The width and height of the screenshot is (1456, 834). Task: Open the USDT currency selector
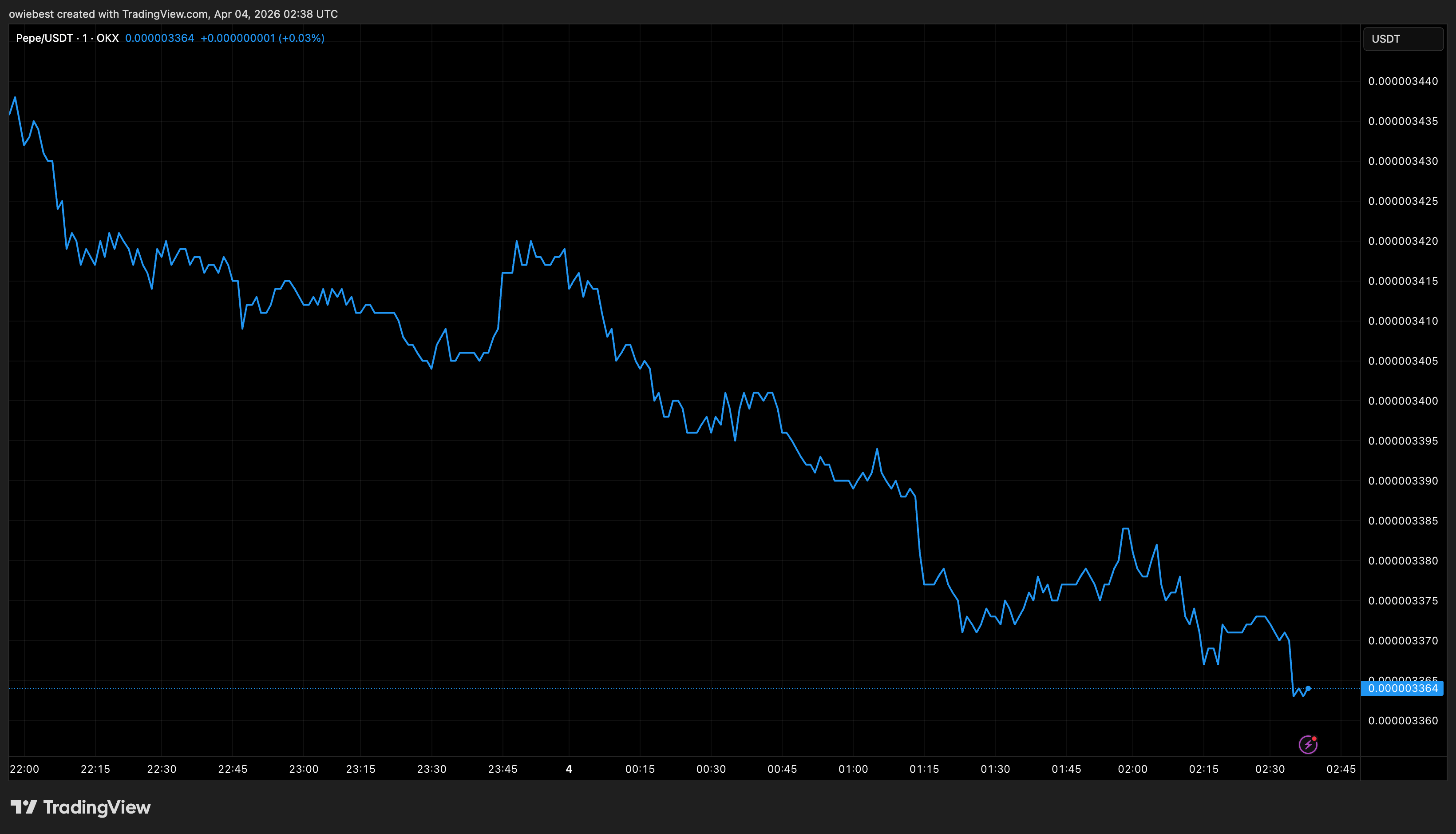(1403, 39)
